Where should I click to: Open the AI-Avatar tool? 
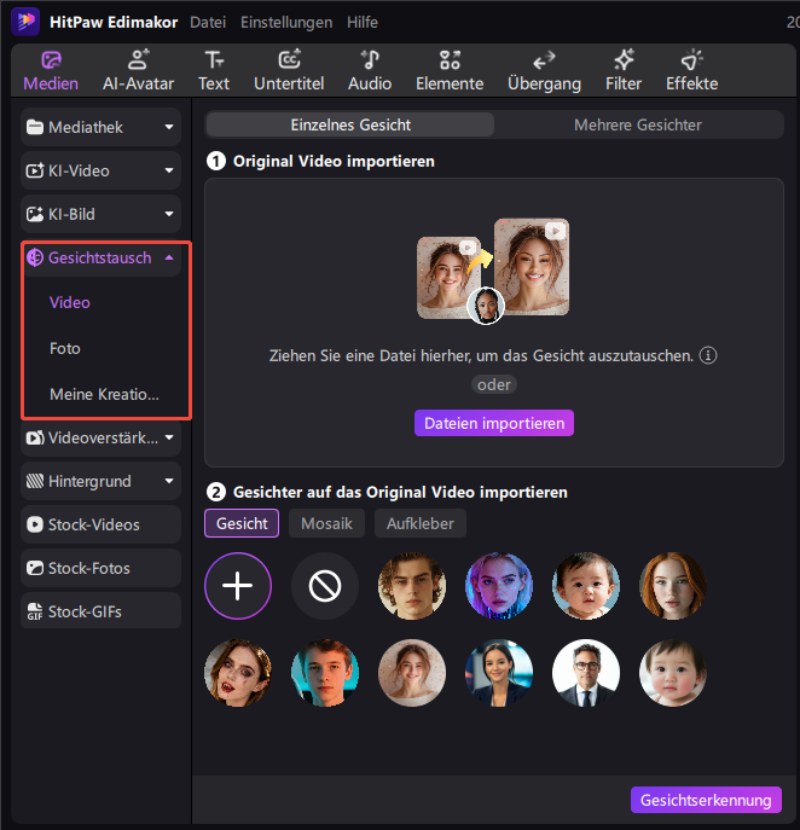click(x=138, y=70)
